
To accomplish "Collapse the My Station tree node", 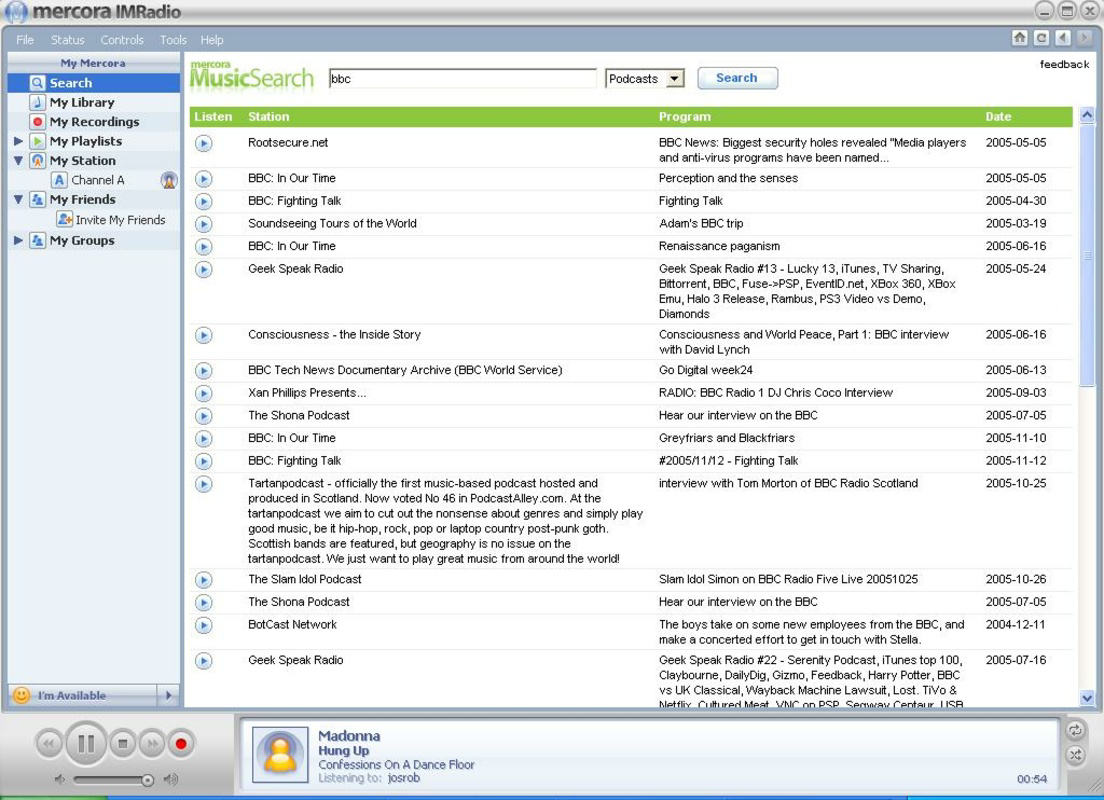I will pyautogui.click(x=18, y=161).
